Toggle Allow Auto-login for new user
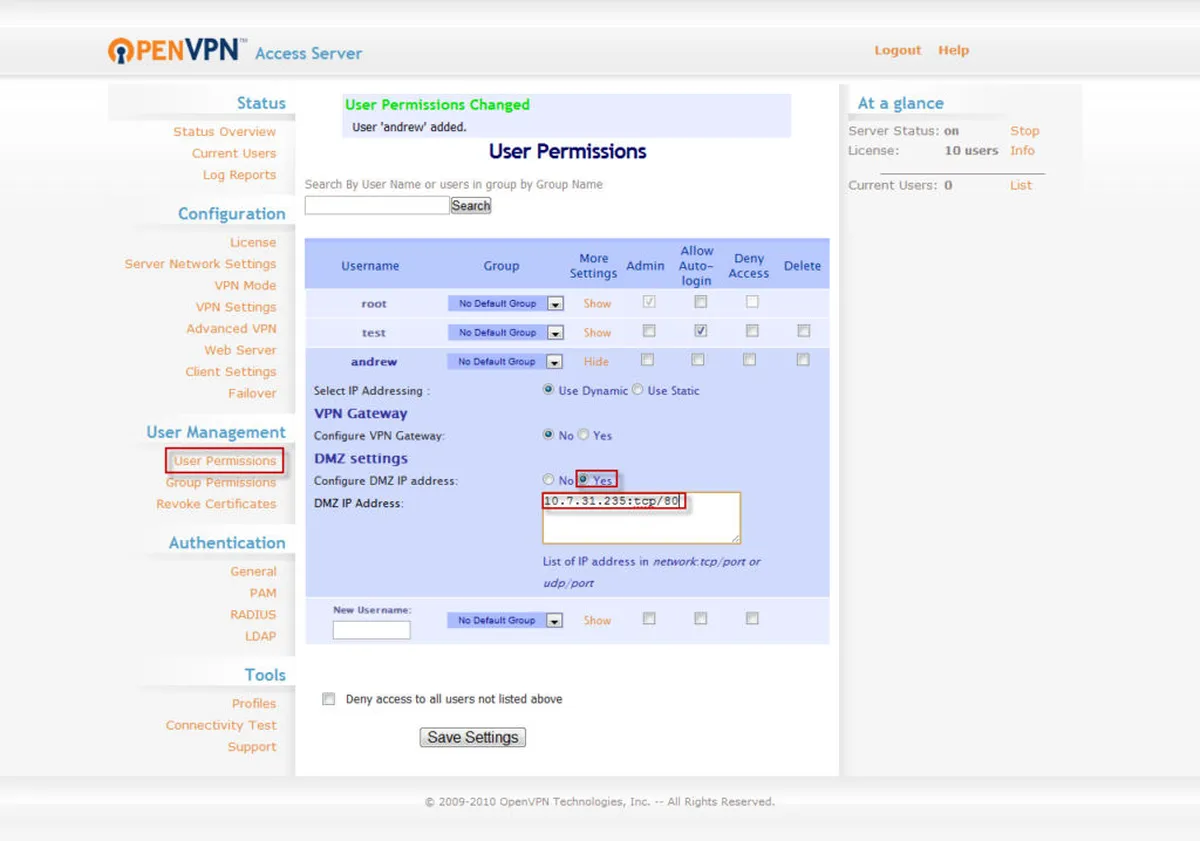This screenshot has height=841, width=1200. (700, 619)
